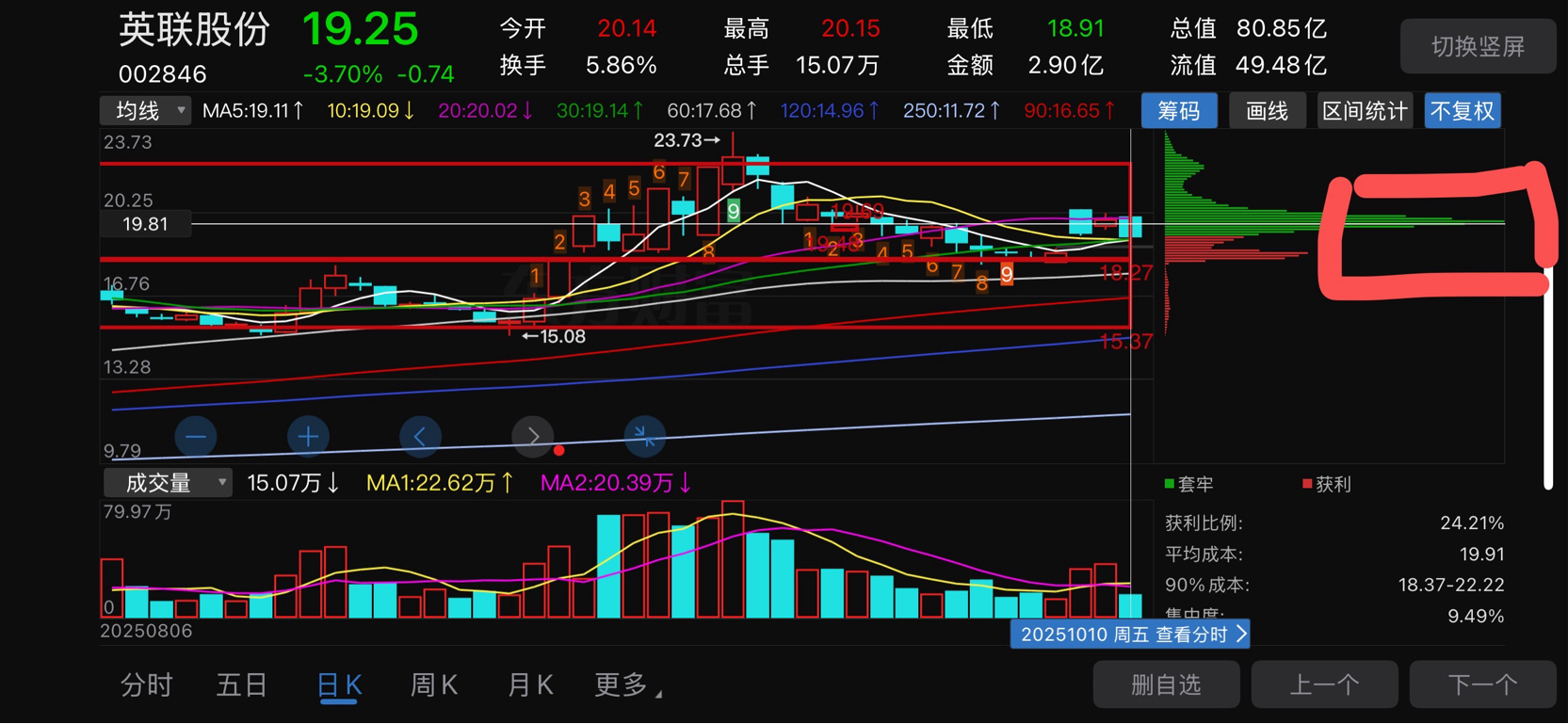Viewport: 1568px width, 724px height.
Task: Tap the 60:17.68 moving average label
Action: (712, 111)
